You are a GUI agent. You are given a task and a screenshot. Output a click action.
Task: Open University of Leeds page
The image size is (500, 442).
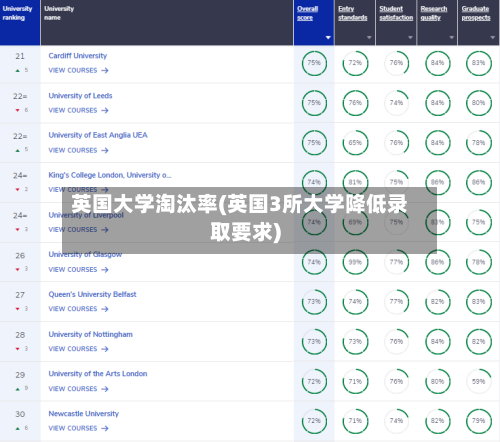pos(80,96)
